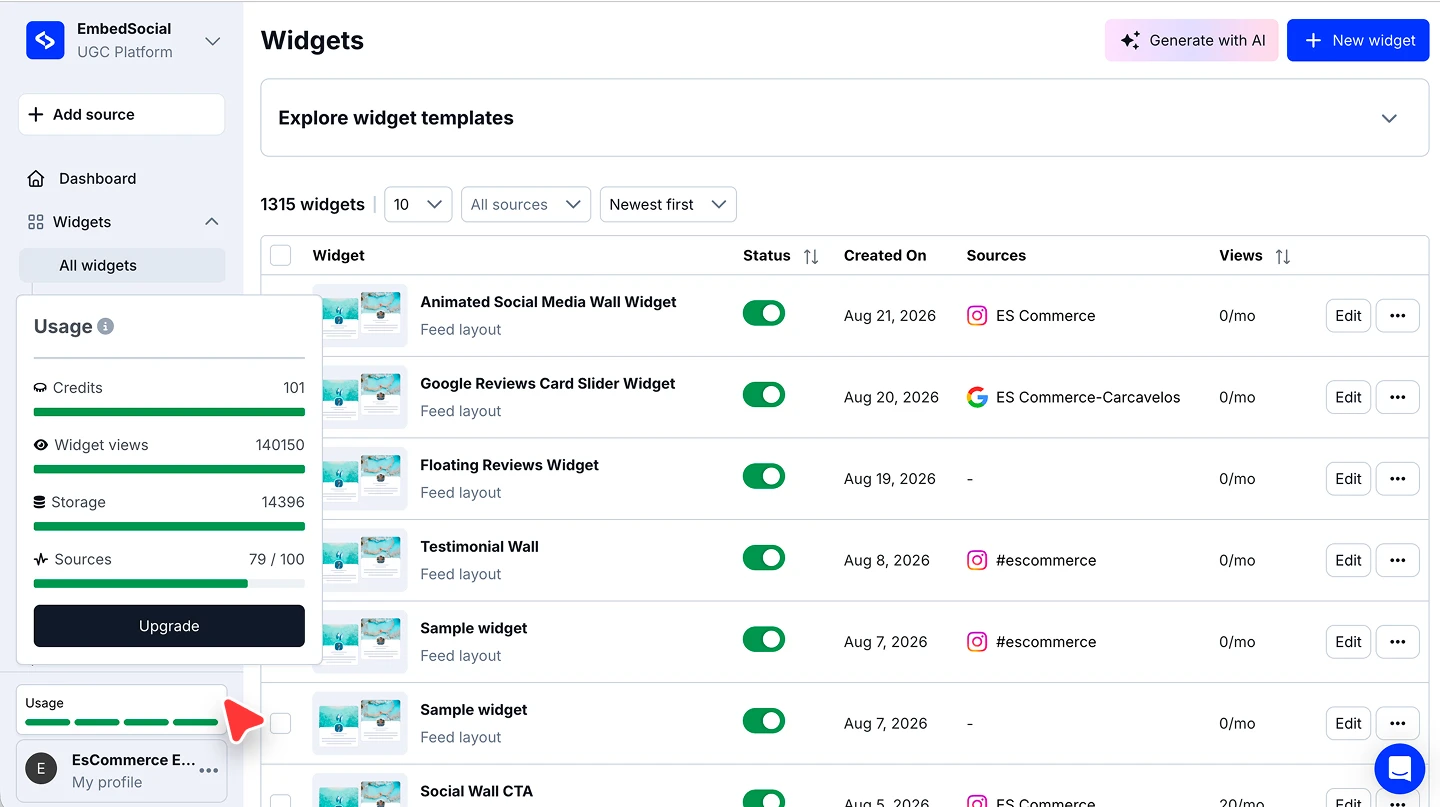
Task: Collapse the Widgets sidebar menu
Action: click(x=211, y=222)
